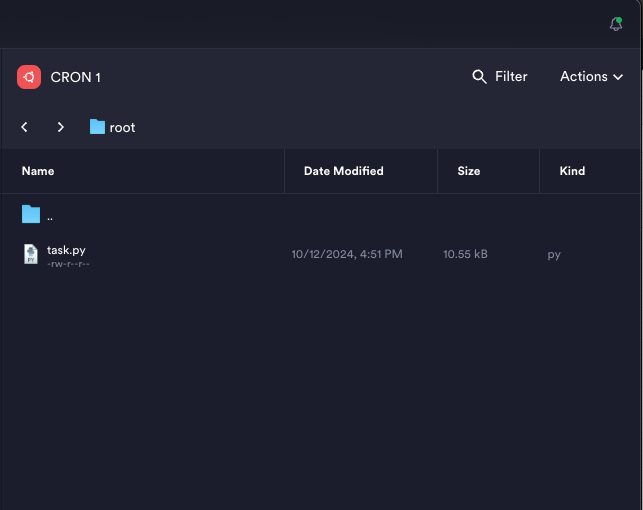Sort by the Name column header
The width and height of the screenshot is (643, 510).
pos(38,171)
